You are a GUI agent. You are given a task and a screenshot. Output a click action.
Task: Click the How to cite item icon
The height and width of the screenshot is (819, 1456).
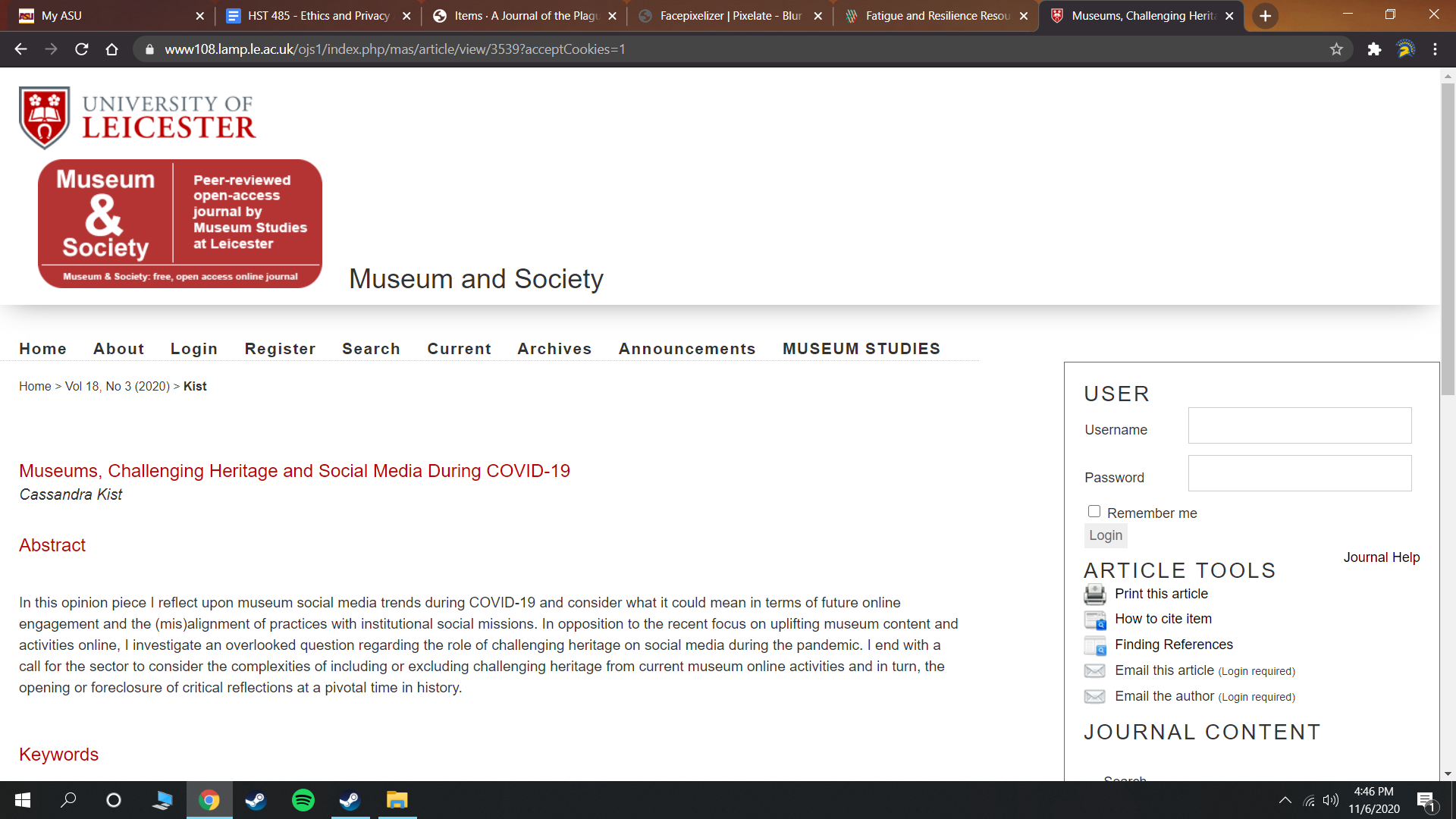(1094, 620)
